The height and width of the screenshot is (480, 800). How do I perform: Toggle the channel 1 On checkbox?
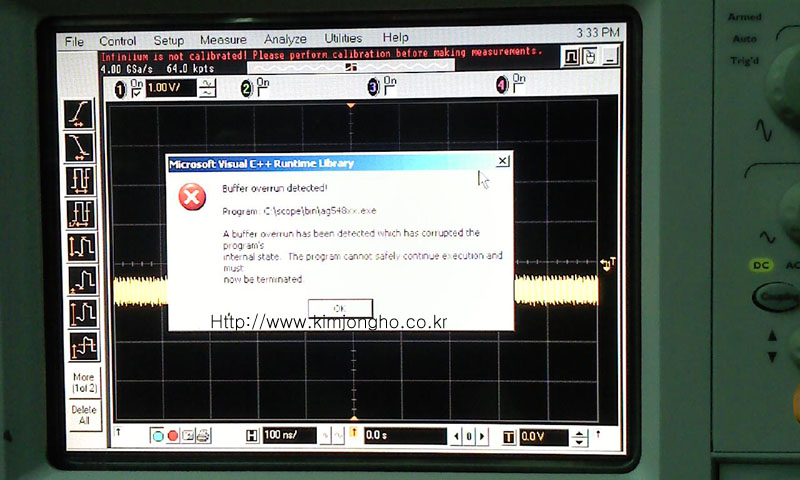pos(137,90)
